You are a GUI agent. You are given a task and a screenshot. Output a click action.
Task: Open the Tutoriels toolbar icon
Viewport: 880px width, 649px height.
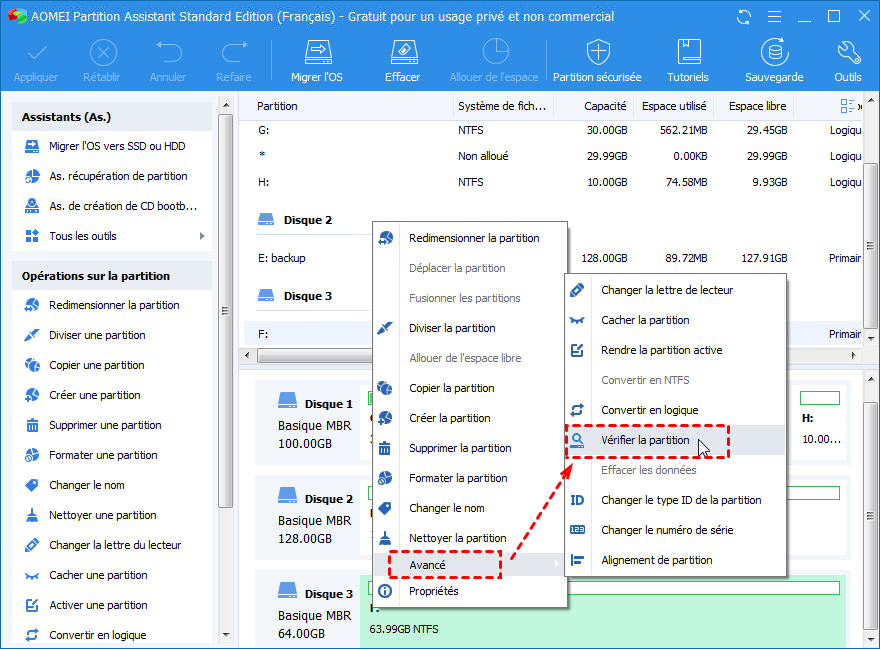tap(688, 61)
